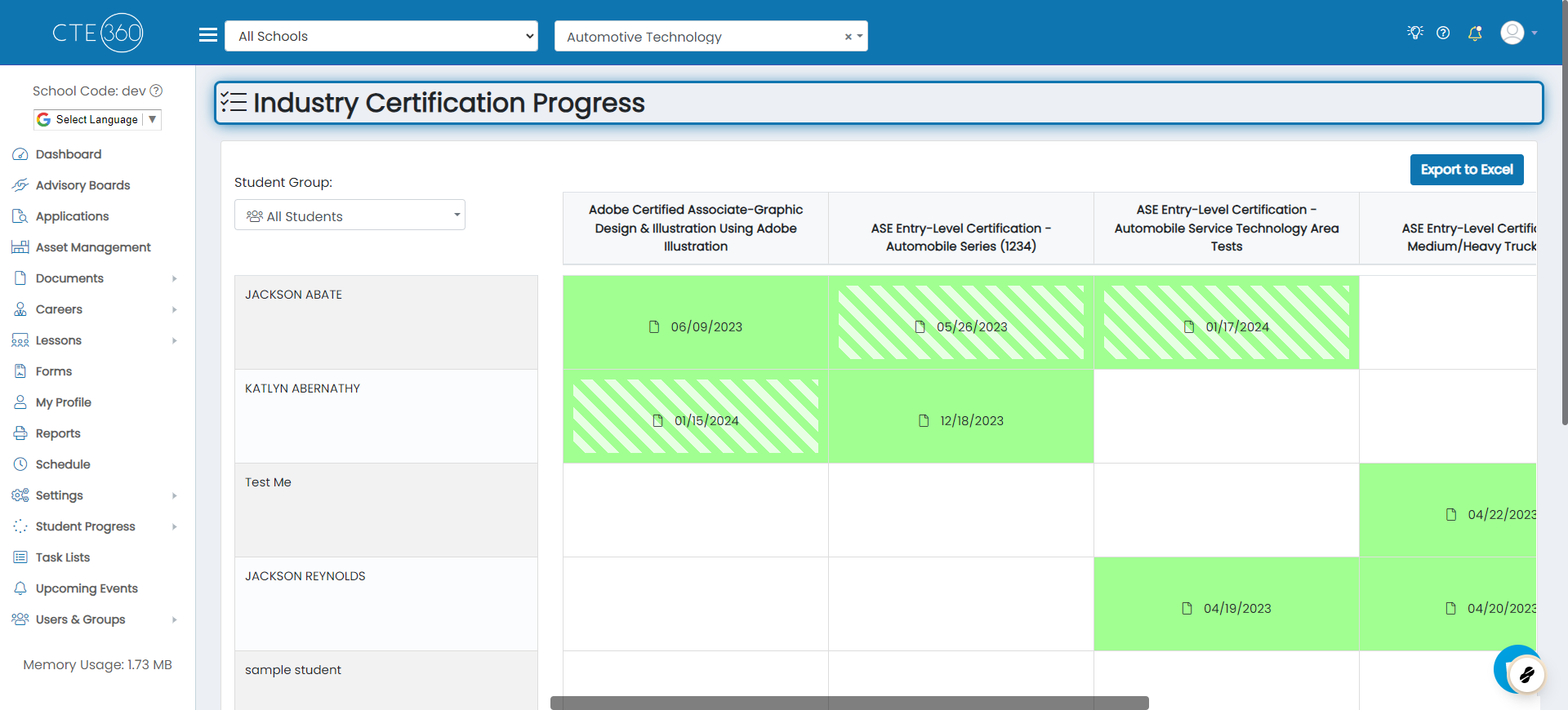Click the Advisory Boards handshake icon
1568x710 pixels.
[x=20, y=185]
